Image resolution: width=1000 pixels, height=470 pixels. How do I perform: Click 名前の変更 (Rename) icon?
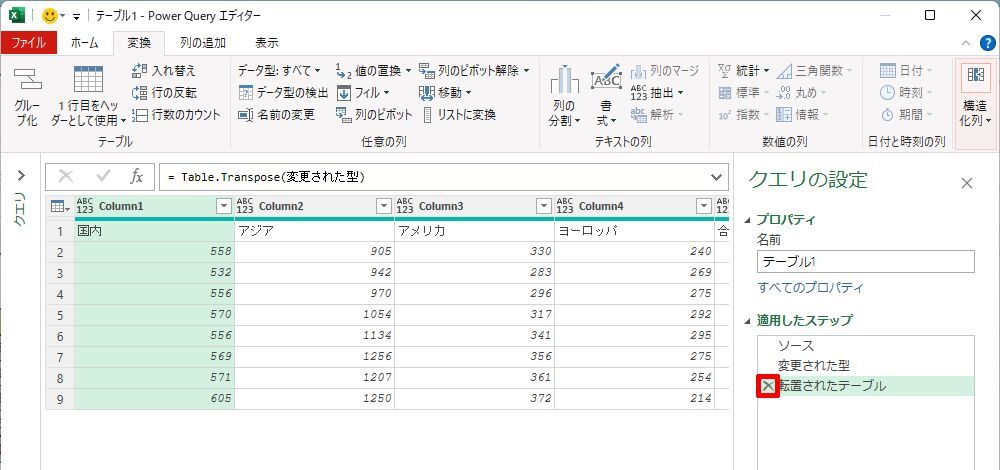click(x=246, y=115)
